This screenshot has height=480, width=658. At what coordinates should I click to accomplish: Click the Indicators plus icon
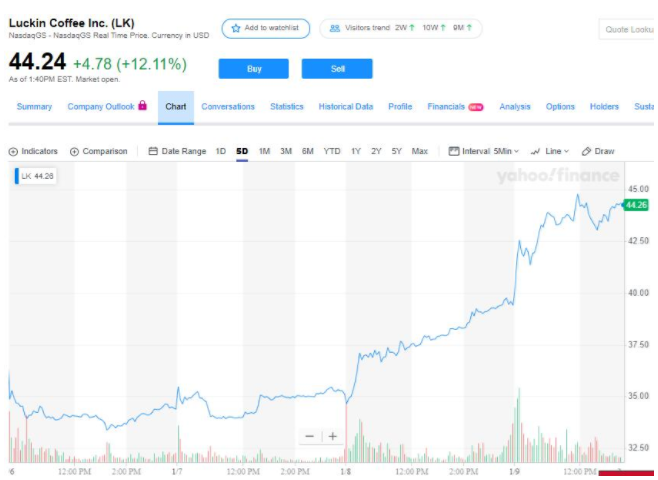[x=13, y=151]
